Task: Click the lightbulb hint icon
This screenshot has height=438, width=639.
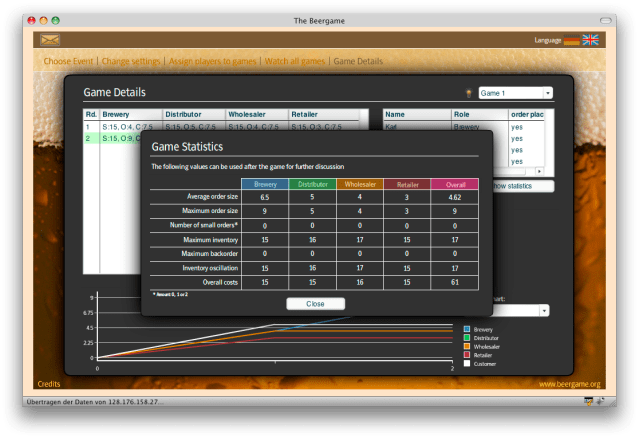Action: 469,93
